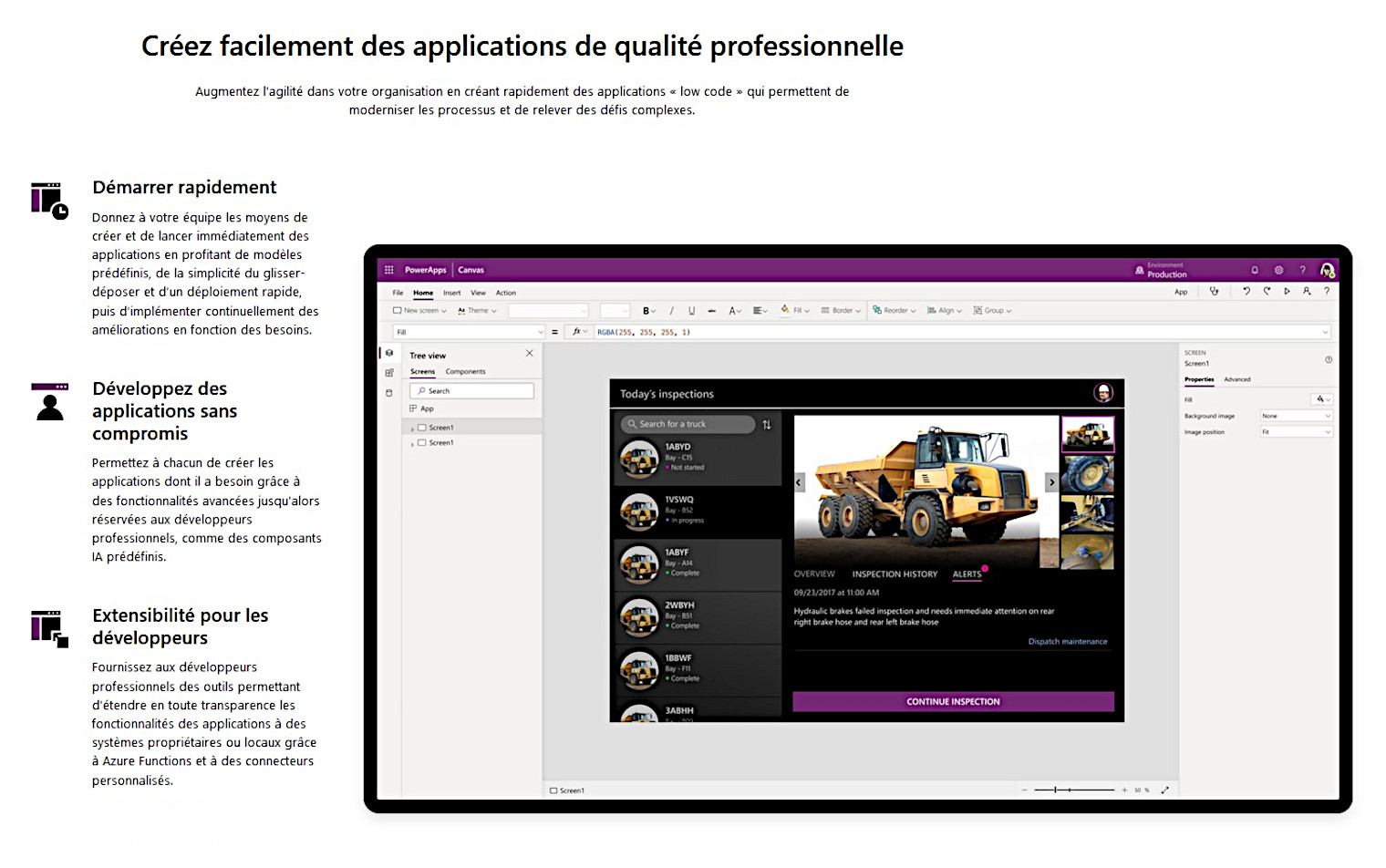
Task: Open the Fill color picker in Properties
Action: [1319, 400]
